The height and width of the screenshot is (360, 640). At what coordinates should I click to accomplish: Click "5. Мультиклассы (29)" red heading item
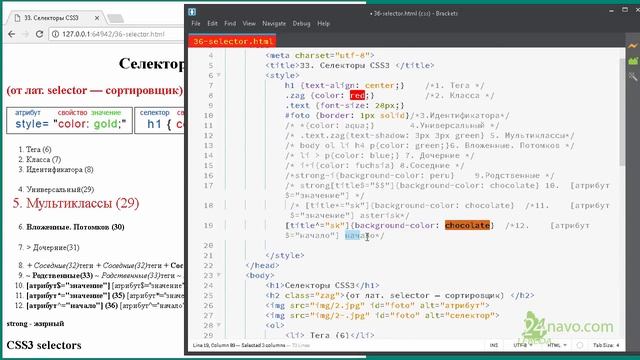click(x=76, y=203)
